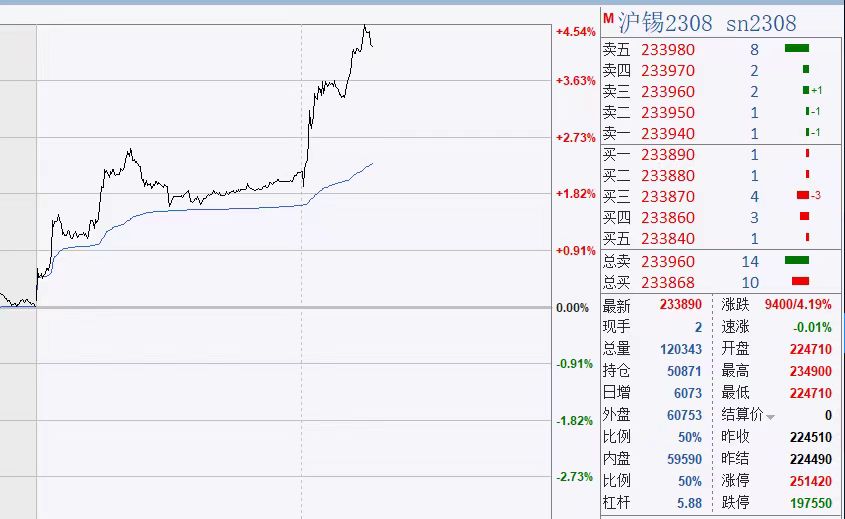The height and width of the screenshot is (519, 845).
Task: Click the red 总买 volume bar
Action: tap(799, 282)
